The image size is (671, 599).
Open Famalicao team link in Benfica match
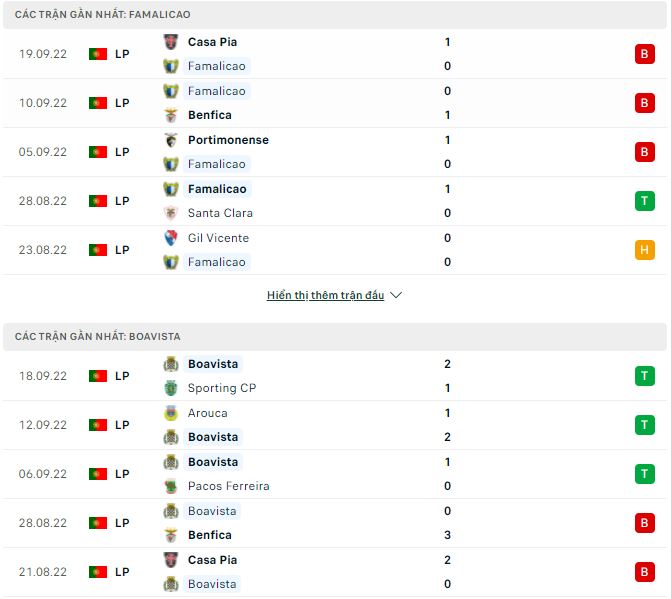click(x=216, y=91)
